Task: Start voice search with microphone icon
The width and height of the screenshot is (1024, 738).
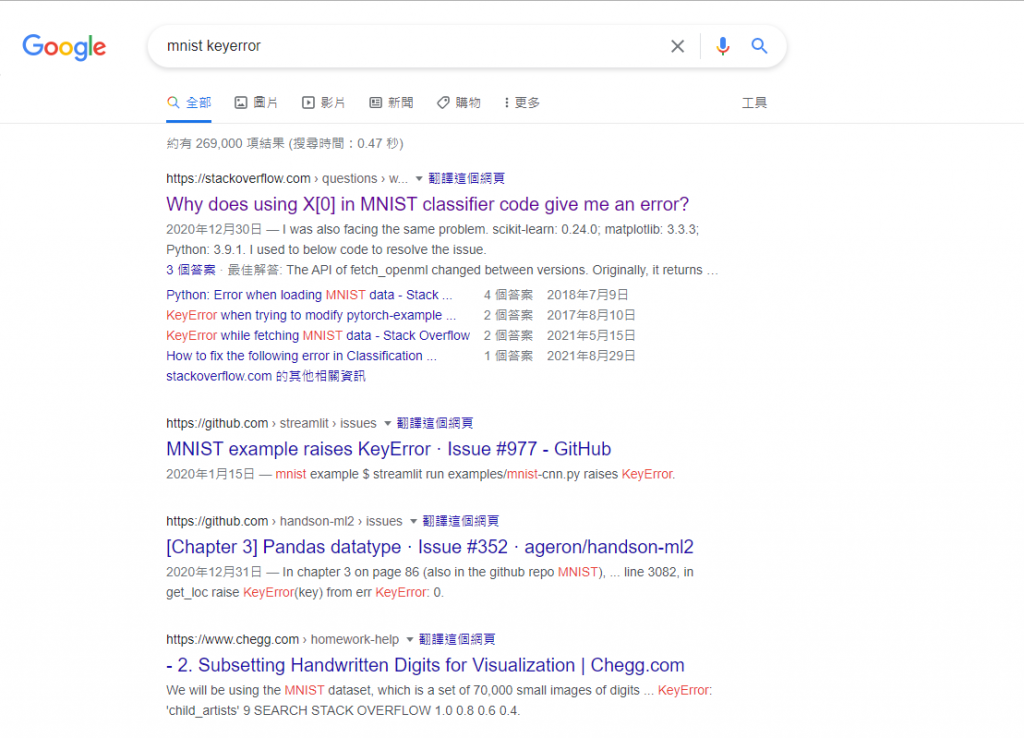Action: (x=722, y=46)
